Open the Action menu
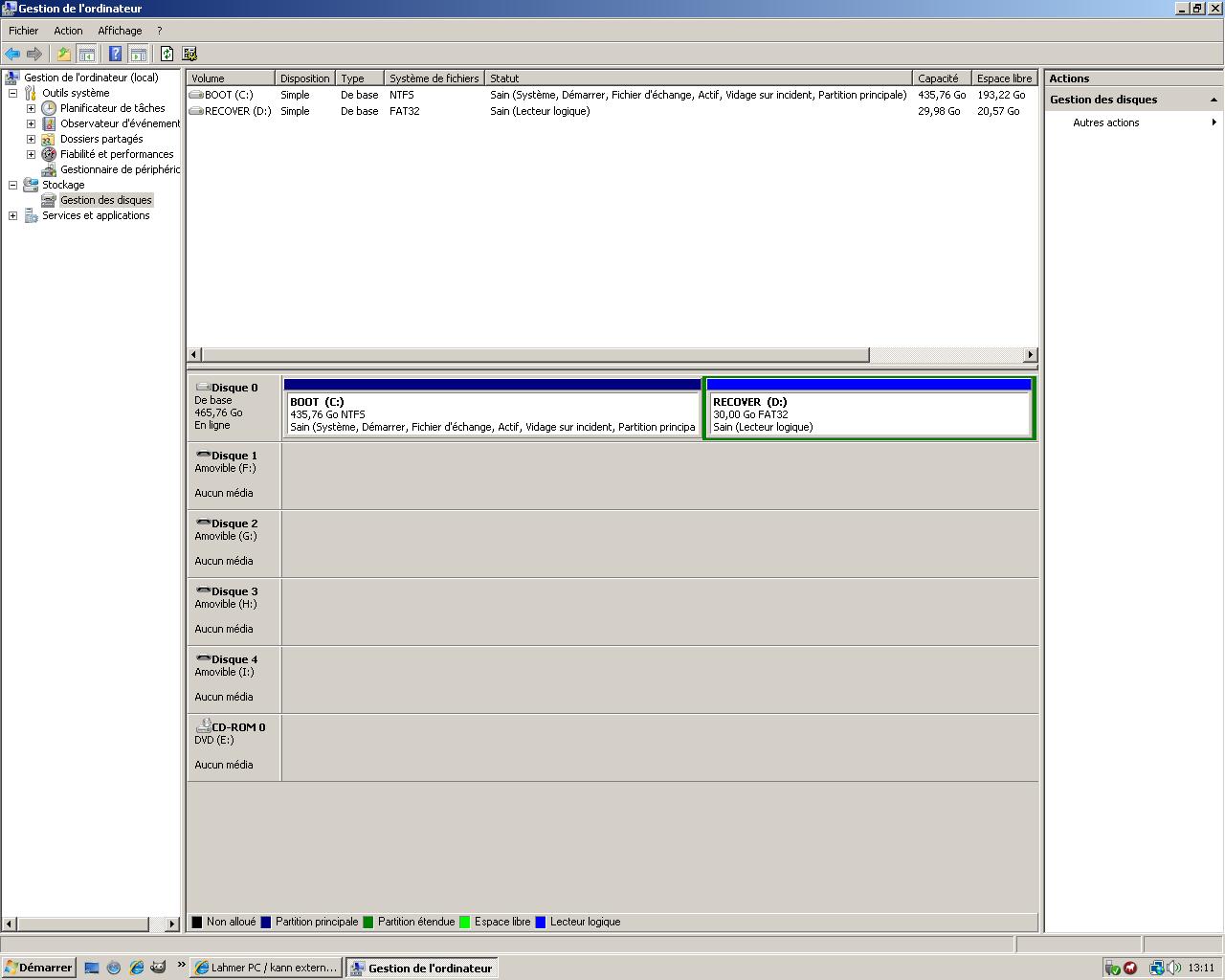Viewport: 1225px width, 980px height. (x=68, y=31)
